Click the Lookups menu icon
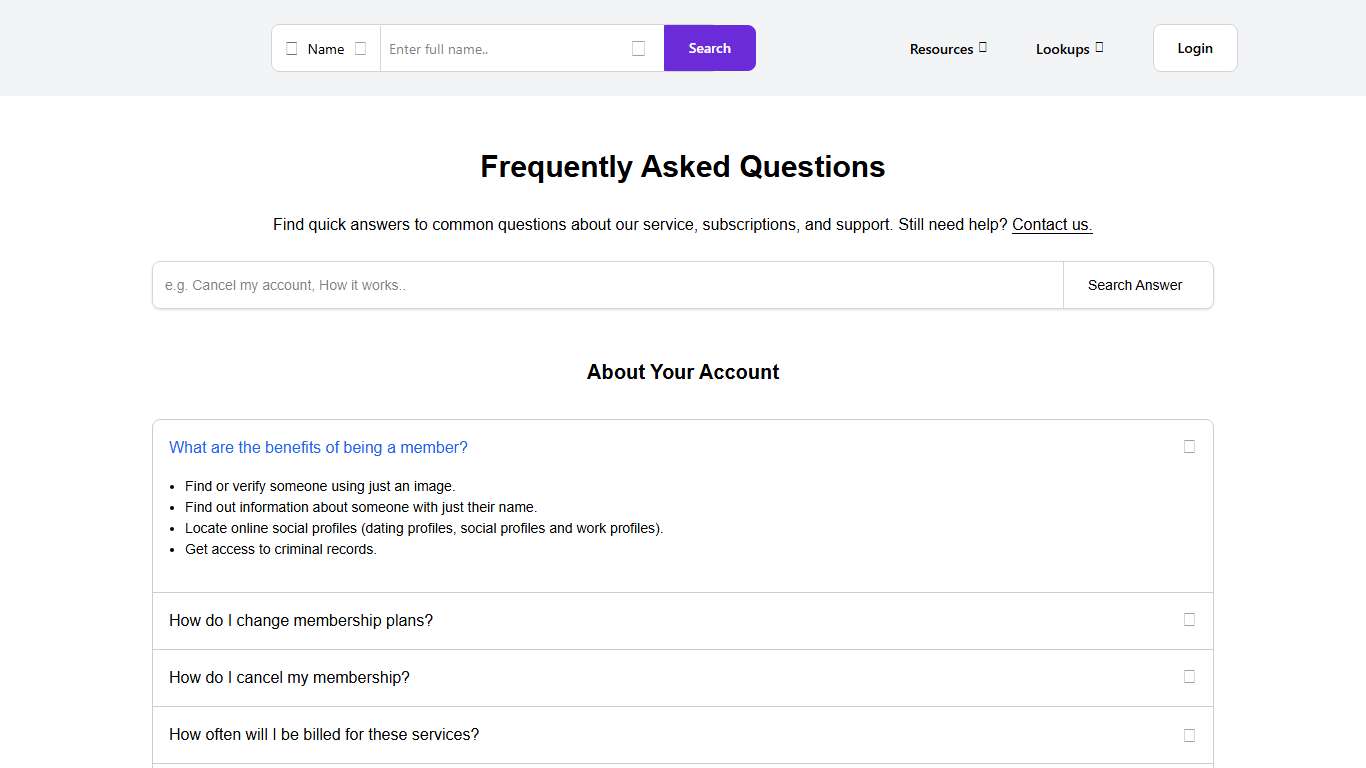Screen dimensions: 1366x768 1099,48
